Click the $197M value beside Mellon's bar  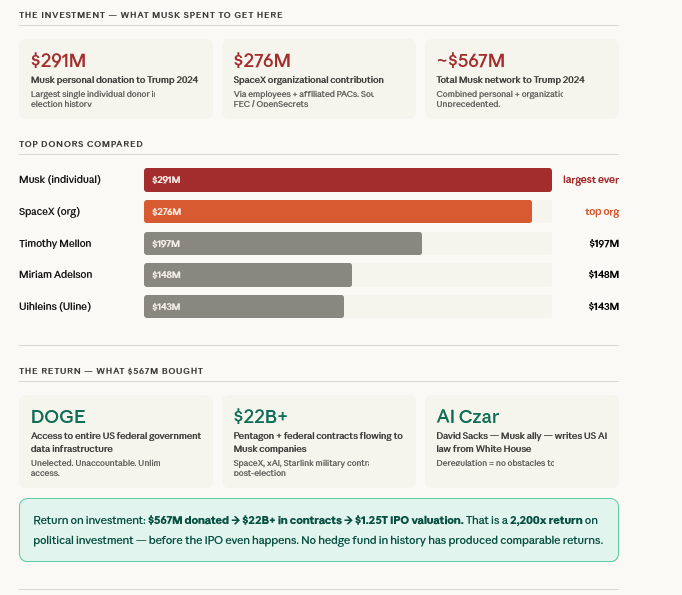(x=604, y=244)
